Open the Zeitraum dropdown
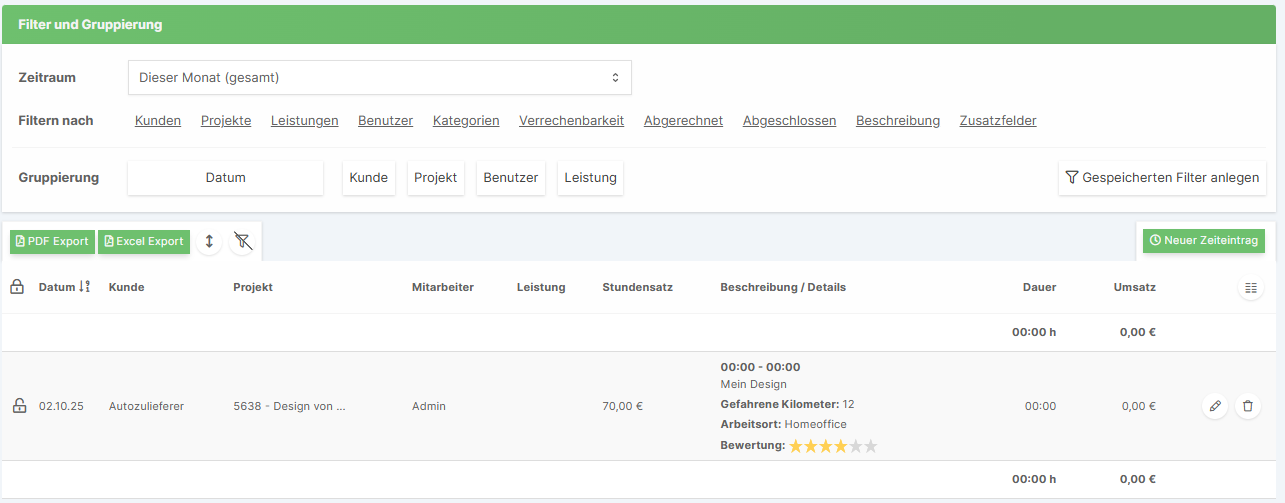 [x=379, y=77]
